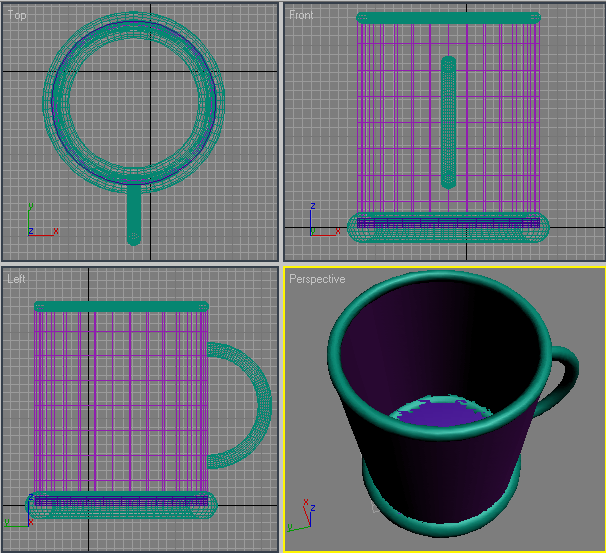
Task: Select the vertical mug handle in Front viewport
Action: 448,122
